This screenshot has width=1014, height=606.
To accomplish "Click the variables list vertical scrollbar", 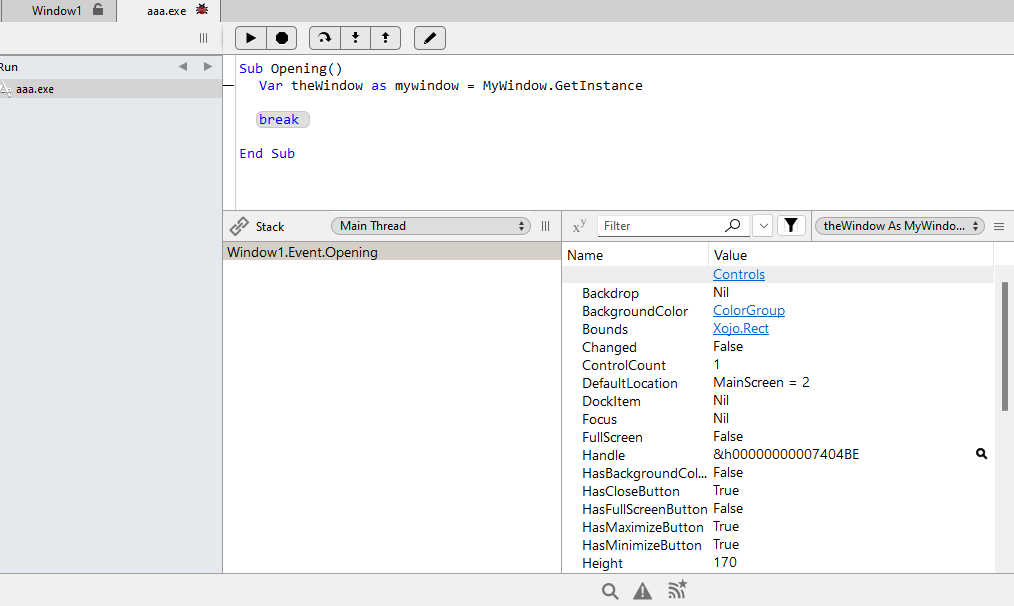I will (x=1004, y=346).
